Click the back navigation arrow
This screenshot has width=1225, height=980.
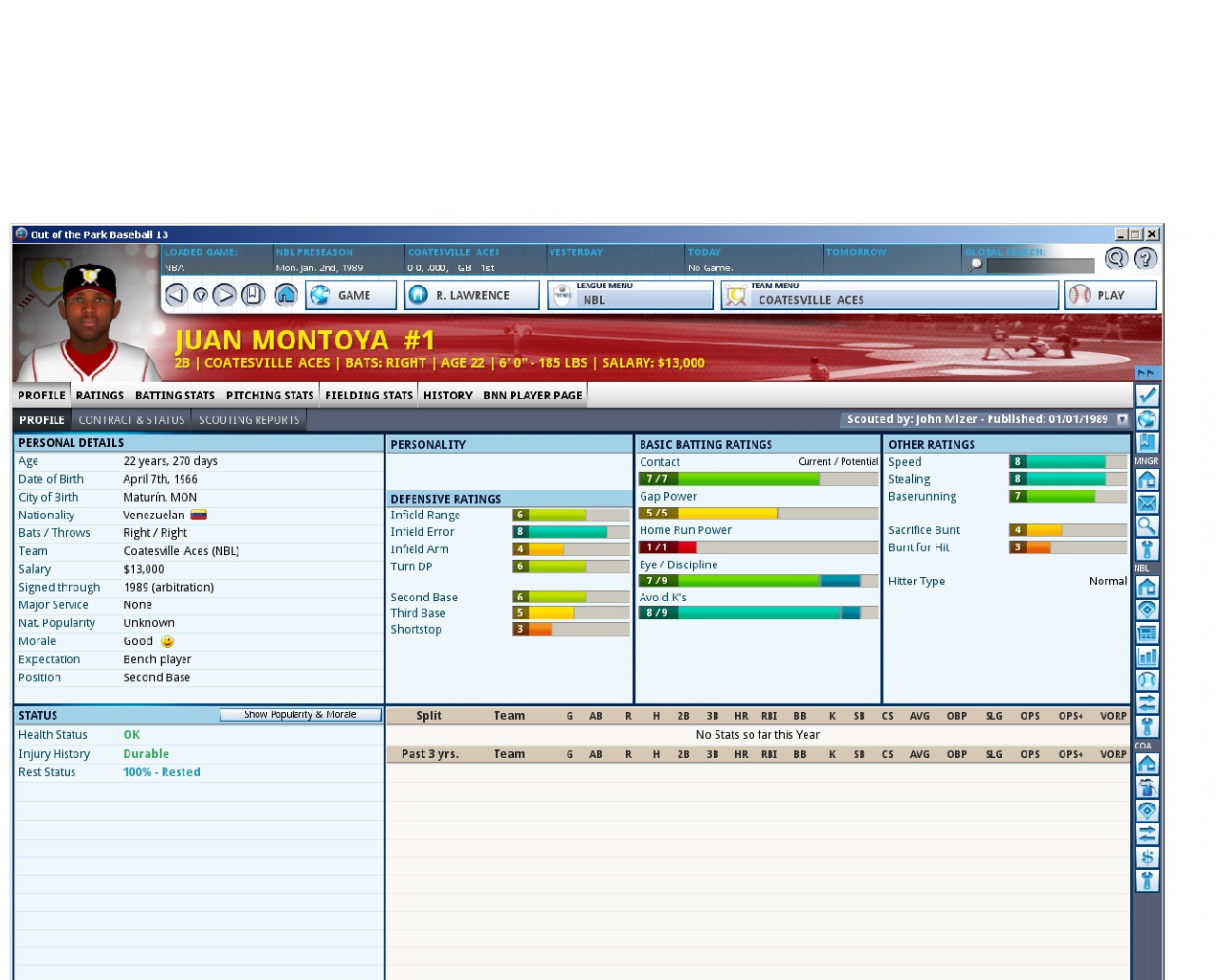(x=175, y=296)
